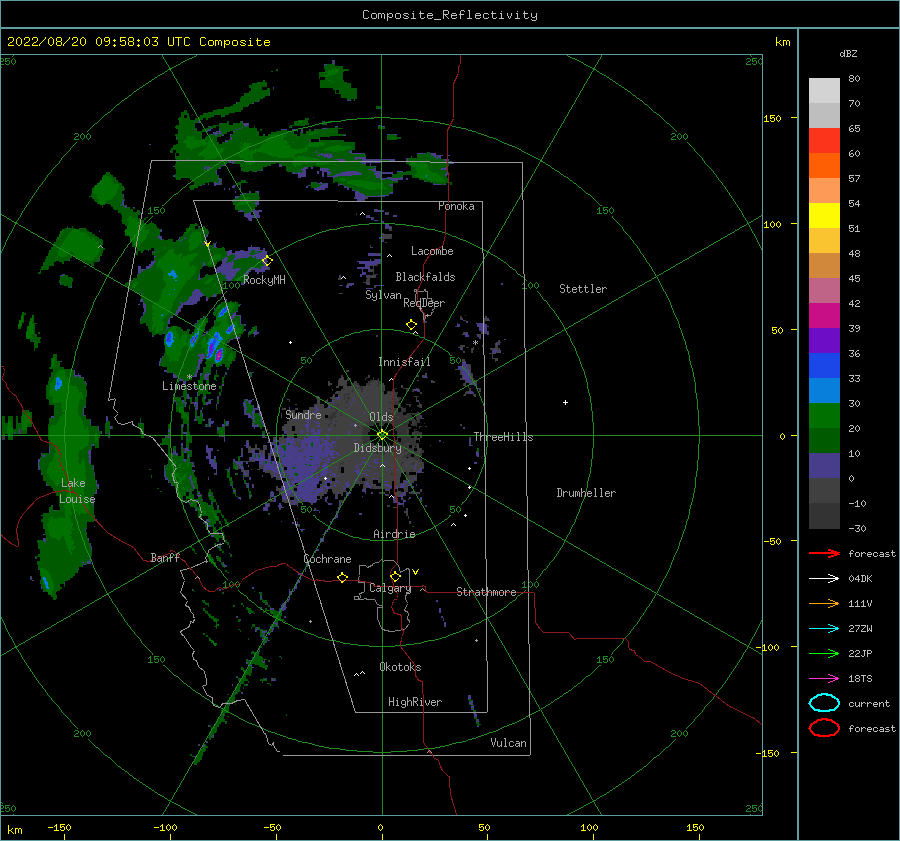Click the Limestone label
Viewport: 900px width, 841px height.
(189, 386)
